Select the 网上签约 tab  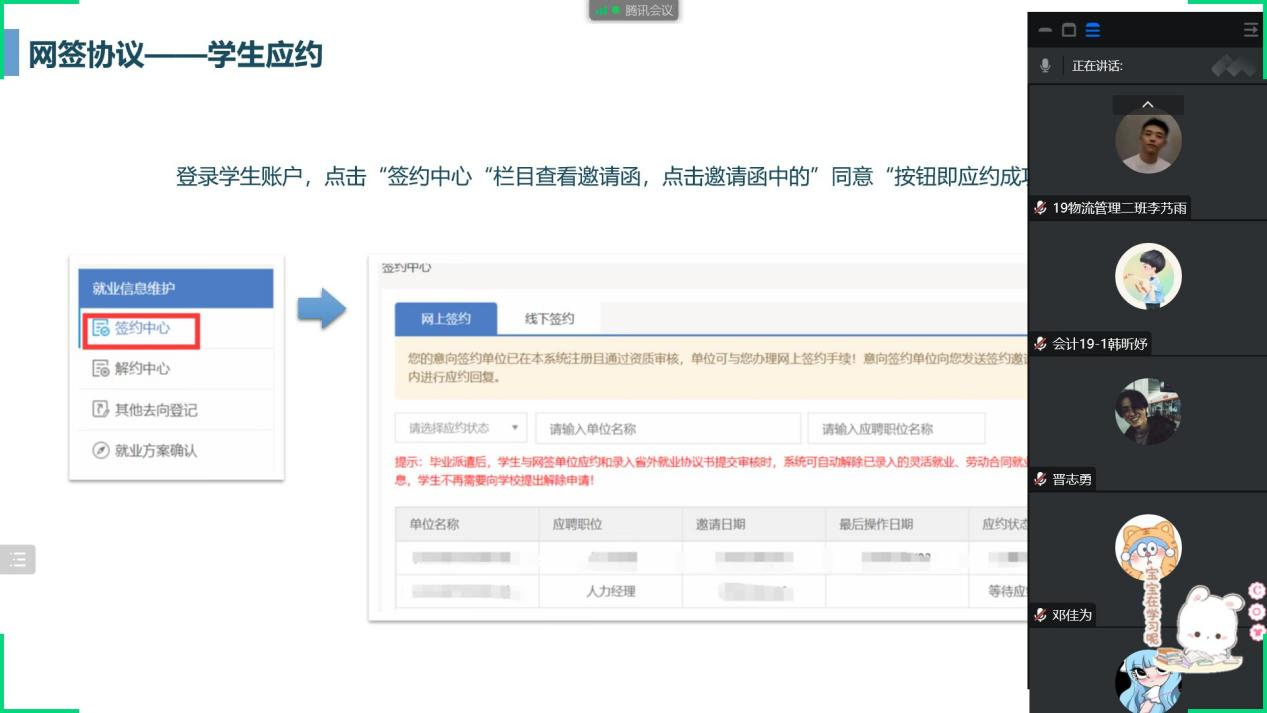coord(445,319)
